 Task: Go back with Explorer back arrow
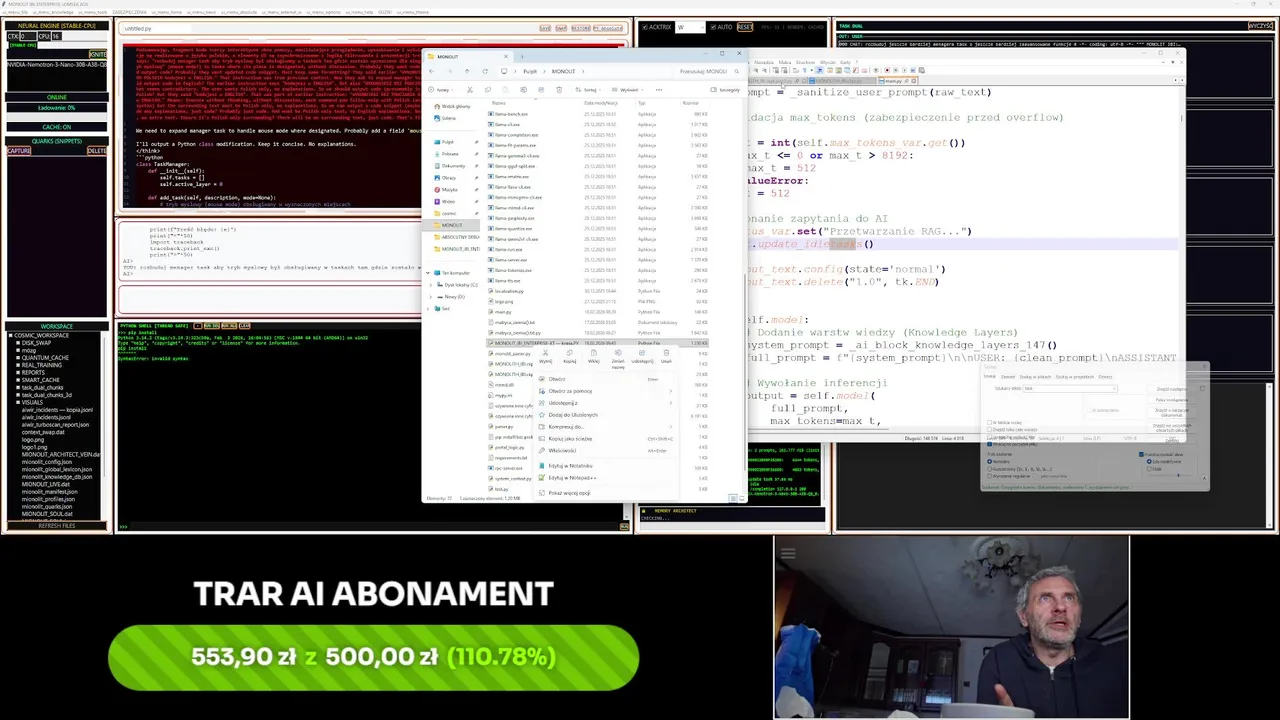(x=431, y=71)
